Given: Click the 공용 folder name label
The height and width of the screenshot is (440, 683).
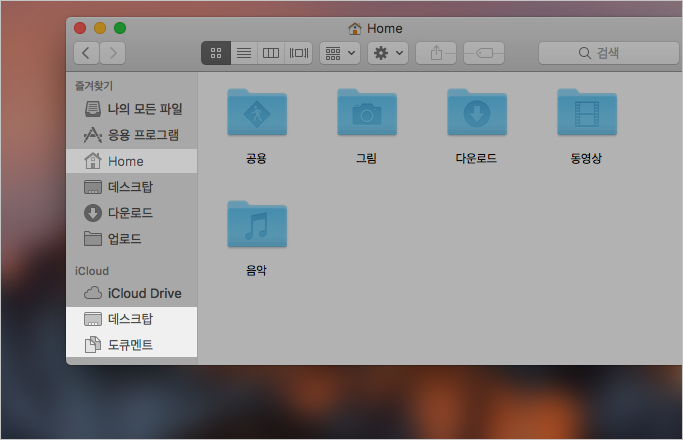Looking at the screenshot, I should (256, 158).
